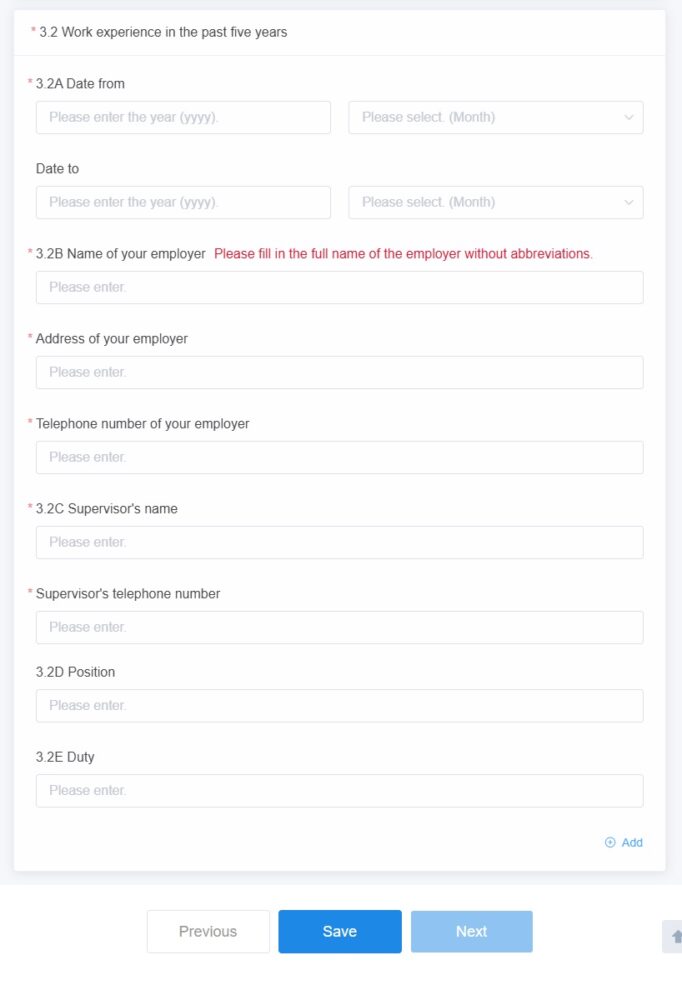Focus the Date to year field
Viewport: 682px width, 1000px height.
(x=183, y=202)
